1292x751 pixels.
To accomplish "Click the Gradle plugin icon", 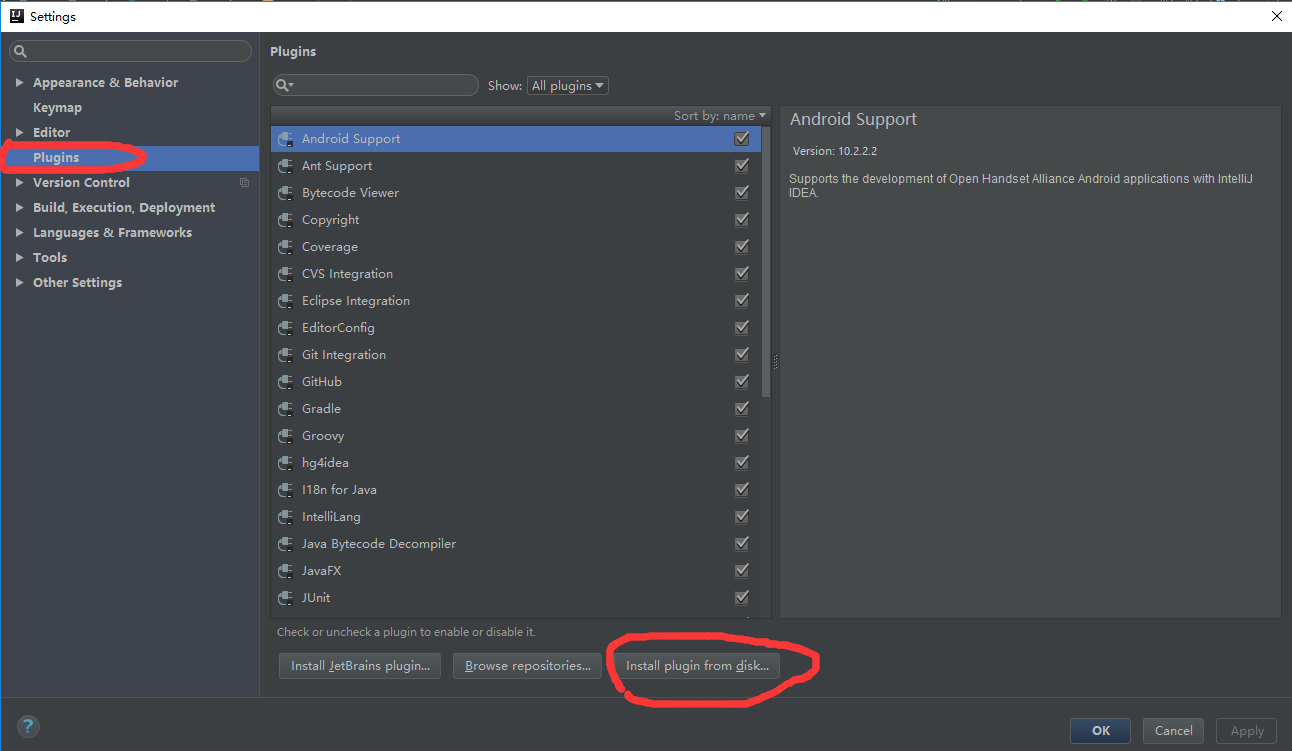I will [x=285, y=409].
